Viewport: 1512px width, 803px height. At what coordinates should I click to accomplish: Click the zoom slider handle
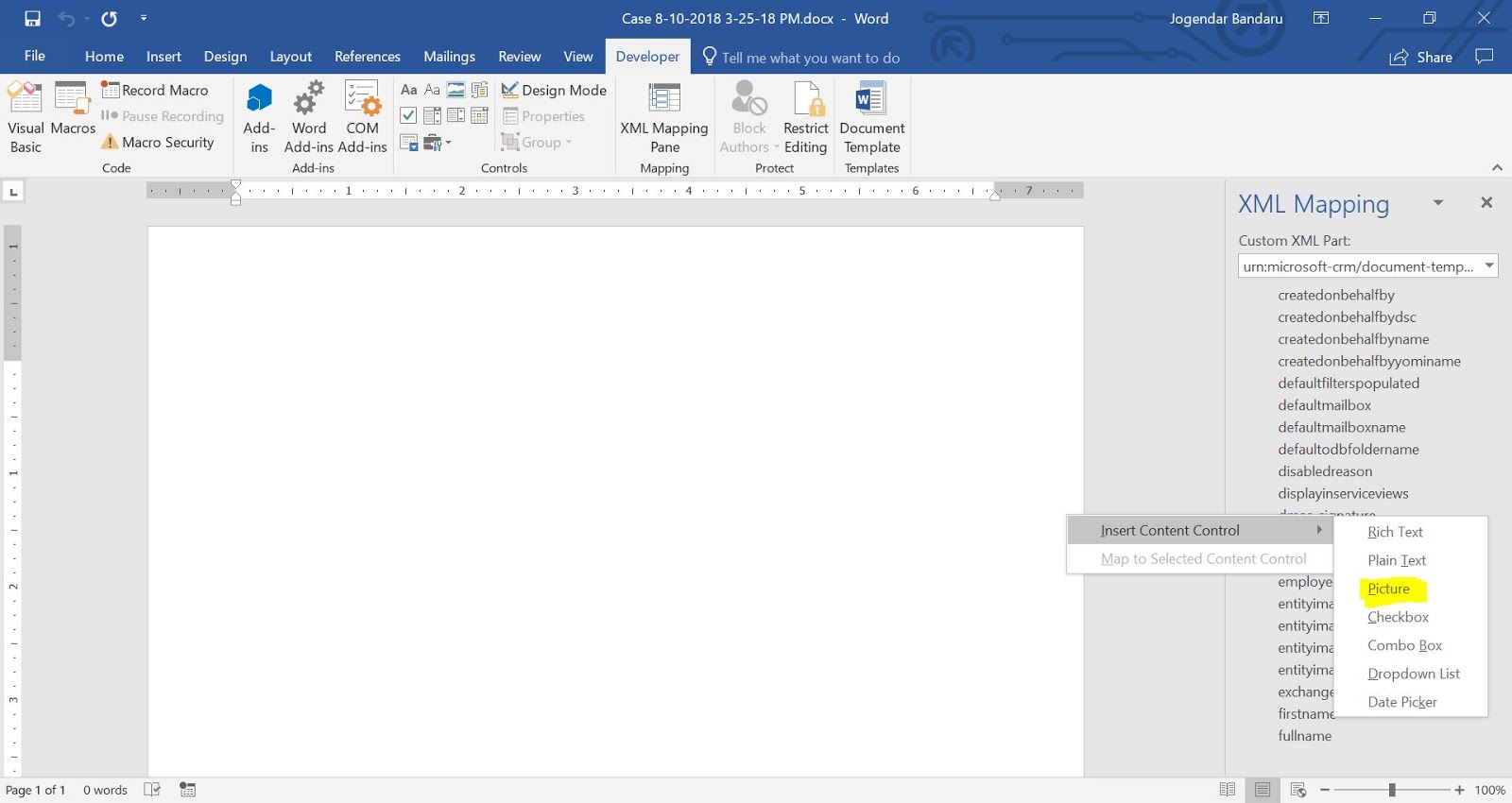click(1392, 790)
